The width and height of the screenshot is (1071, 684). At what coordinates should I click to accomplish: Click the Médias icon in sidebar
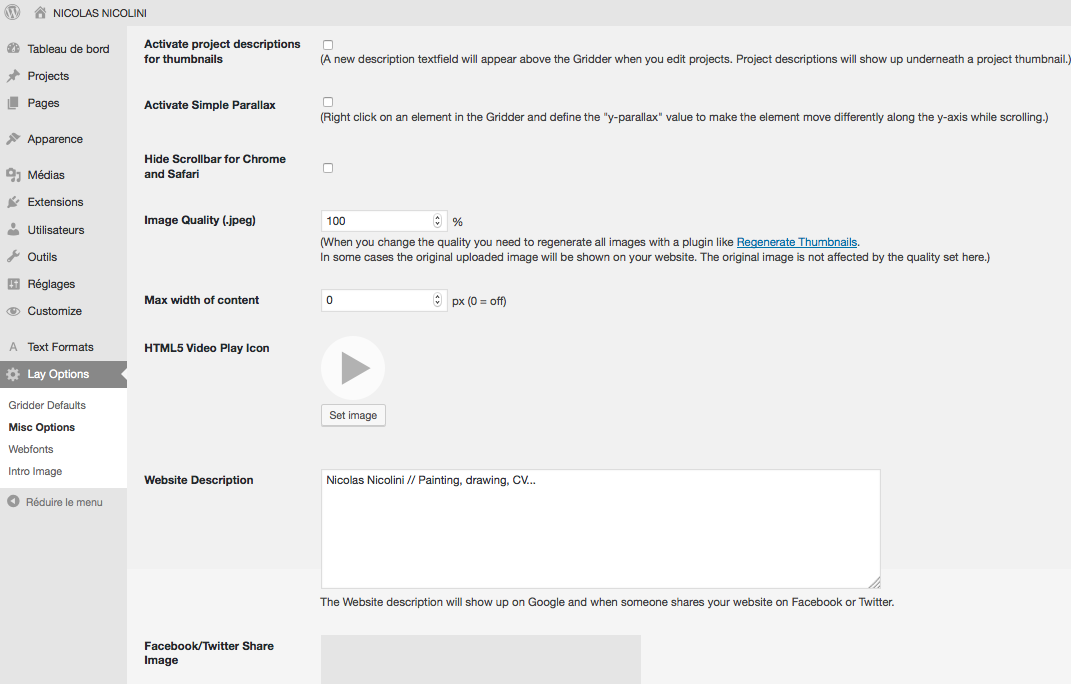pos(13,175)
